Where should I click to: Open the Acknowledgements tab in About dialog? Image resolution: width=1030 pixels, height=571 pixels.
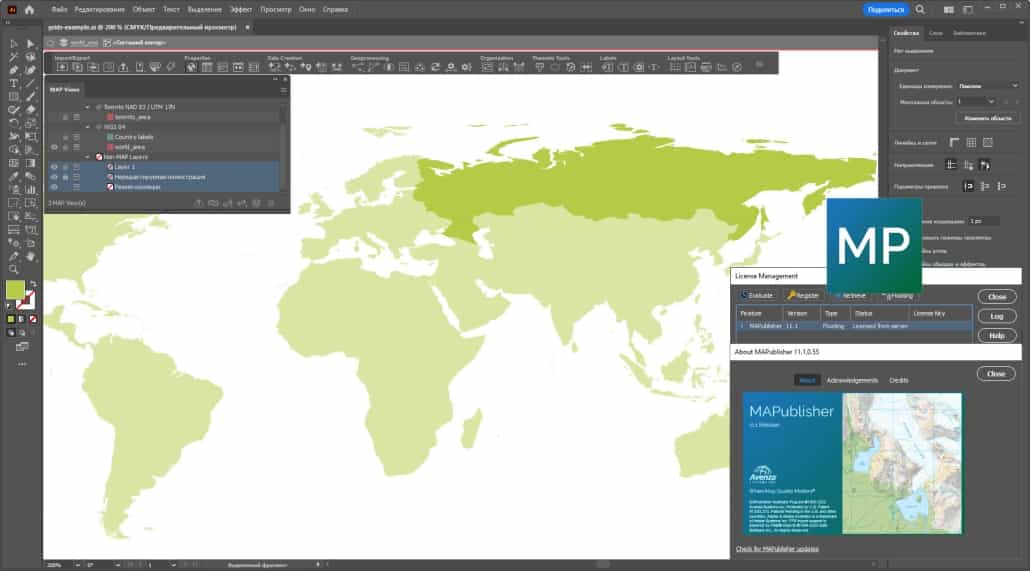click(852, 380)
